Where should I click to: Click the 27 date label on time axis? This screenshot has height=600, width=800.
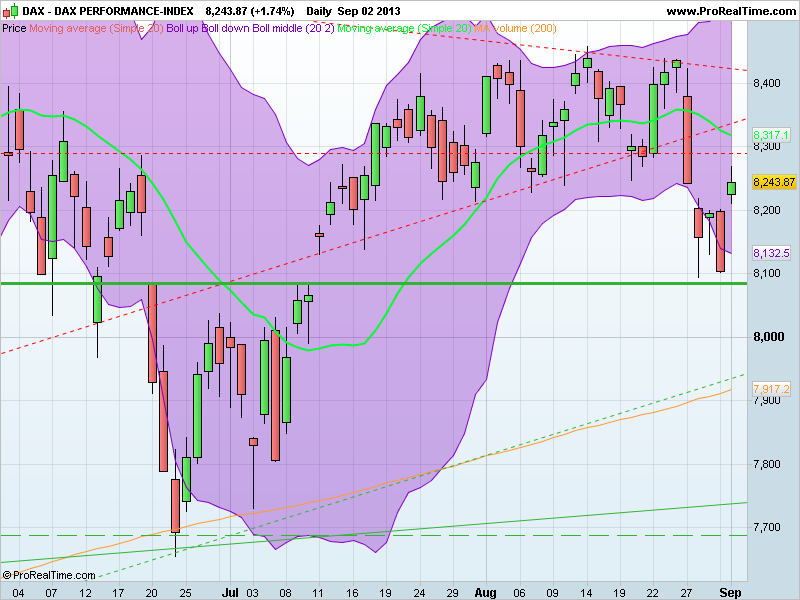(x=686, y=593)
